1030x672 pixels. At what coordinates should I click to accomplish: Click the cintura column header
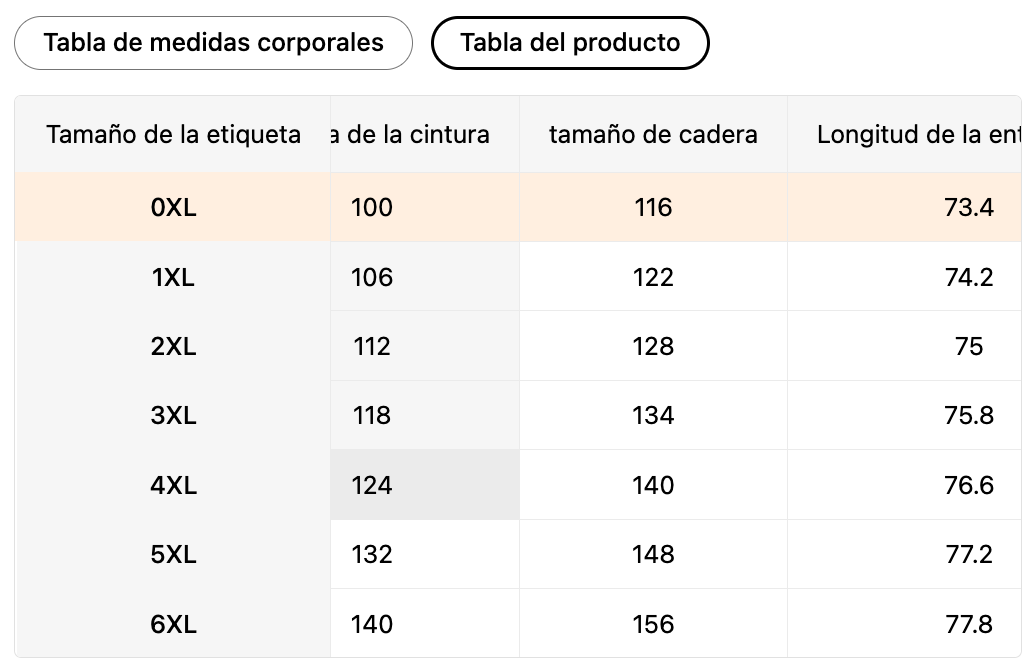coord(424,134)
